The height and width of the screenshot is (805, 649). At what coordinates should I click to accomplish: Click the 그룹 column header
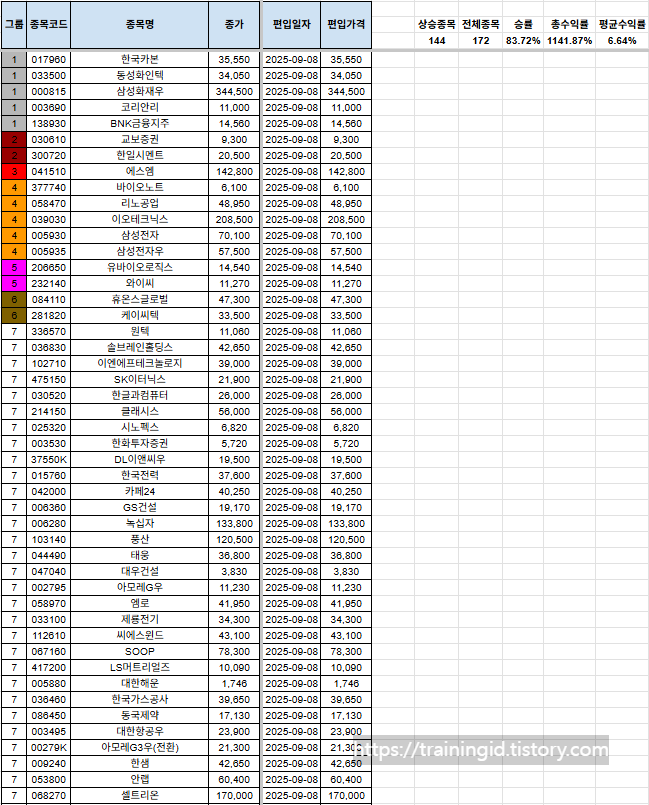[14, 25]
